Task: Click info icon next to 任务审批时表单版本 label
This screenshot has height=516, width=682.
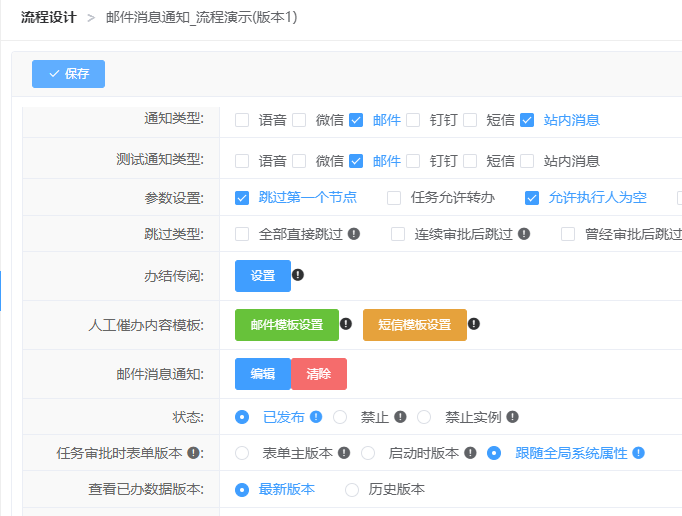Action: pos(193,453)
